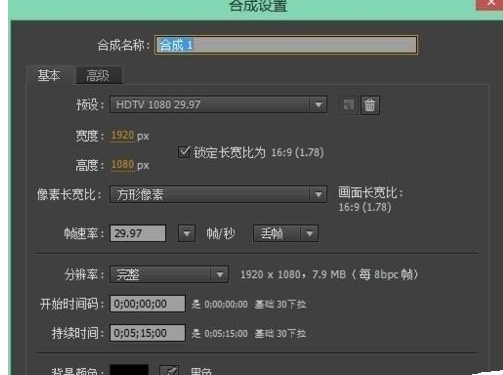Click the start timecode field

point(148,304)
